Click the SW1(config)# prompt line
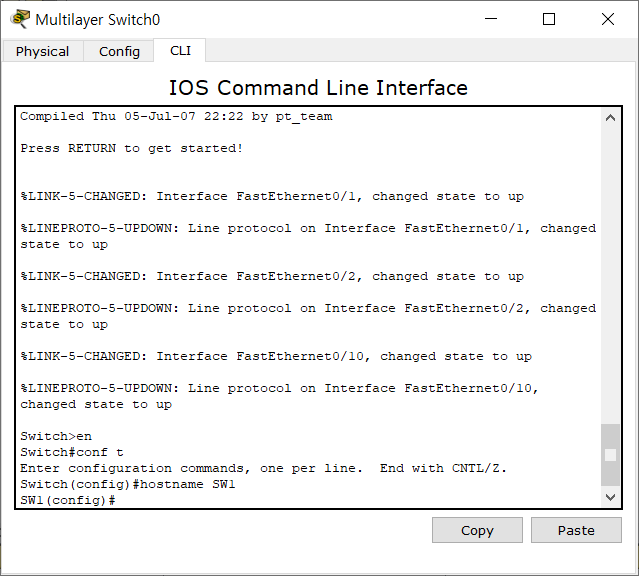The width and height of the screenshot is (639, 576). [x=68, y=500]
